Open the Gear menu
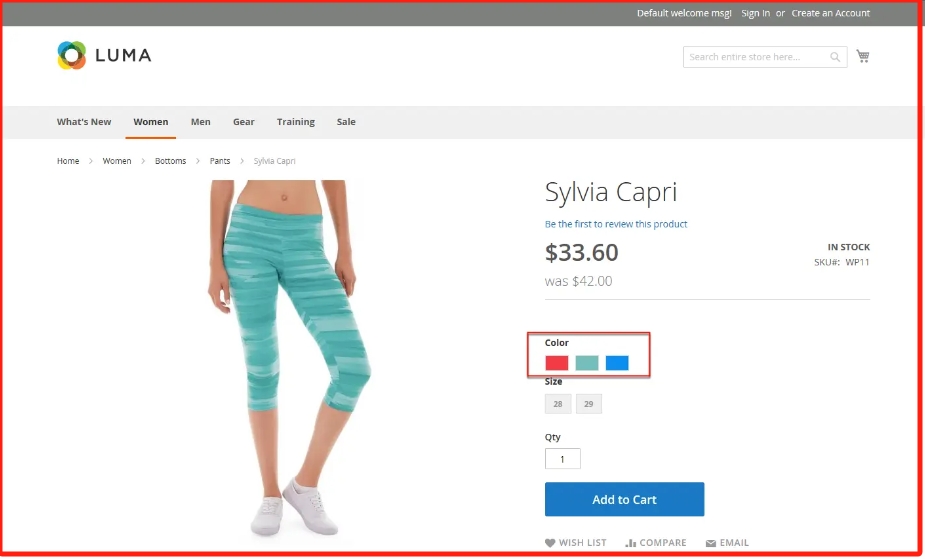The image size is (925, 559). 244,122
